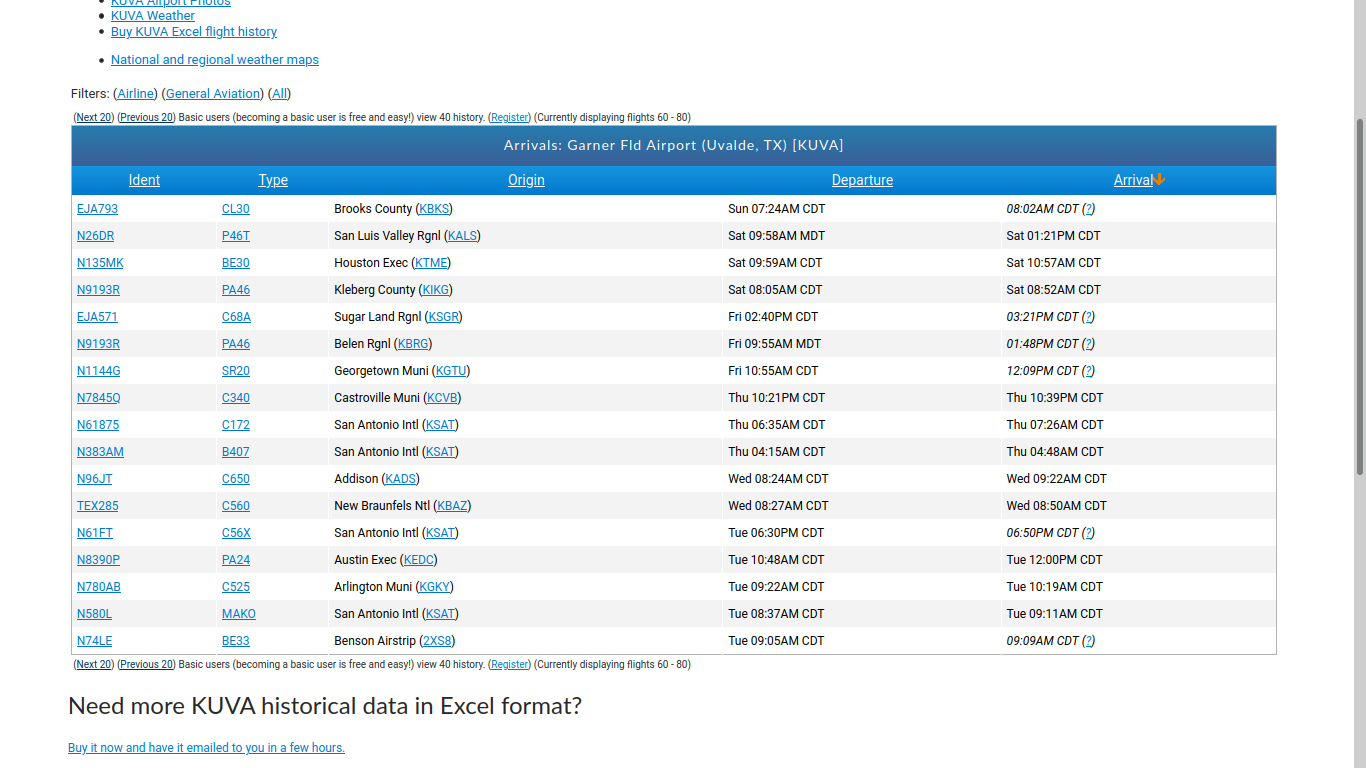Image resolution: width=1366 pixels, height=768 pixels.
Task: Open flight N96JT
Action: click(x=94, y=479)
